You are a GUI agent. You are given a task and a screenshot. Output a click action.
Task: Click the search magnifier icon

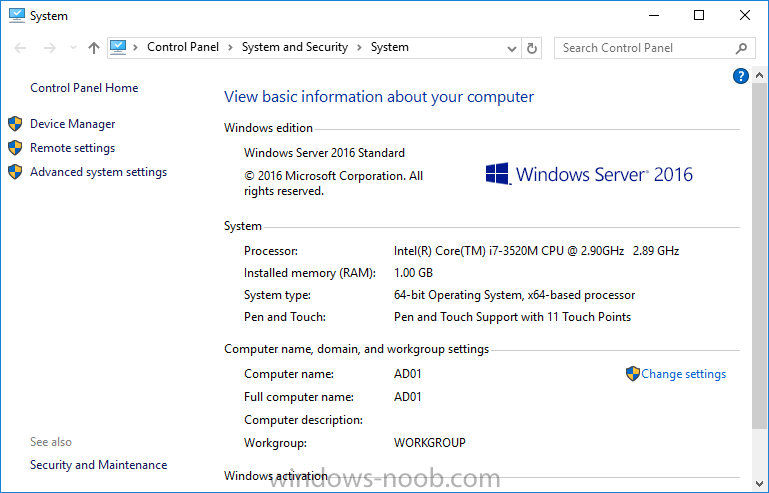[741, 48]
